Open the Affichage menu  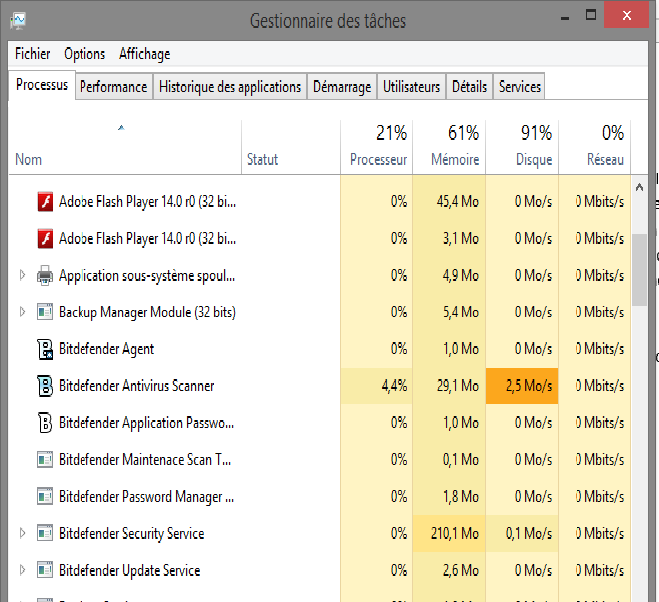click(x=145, y=54)
